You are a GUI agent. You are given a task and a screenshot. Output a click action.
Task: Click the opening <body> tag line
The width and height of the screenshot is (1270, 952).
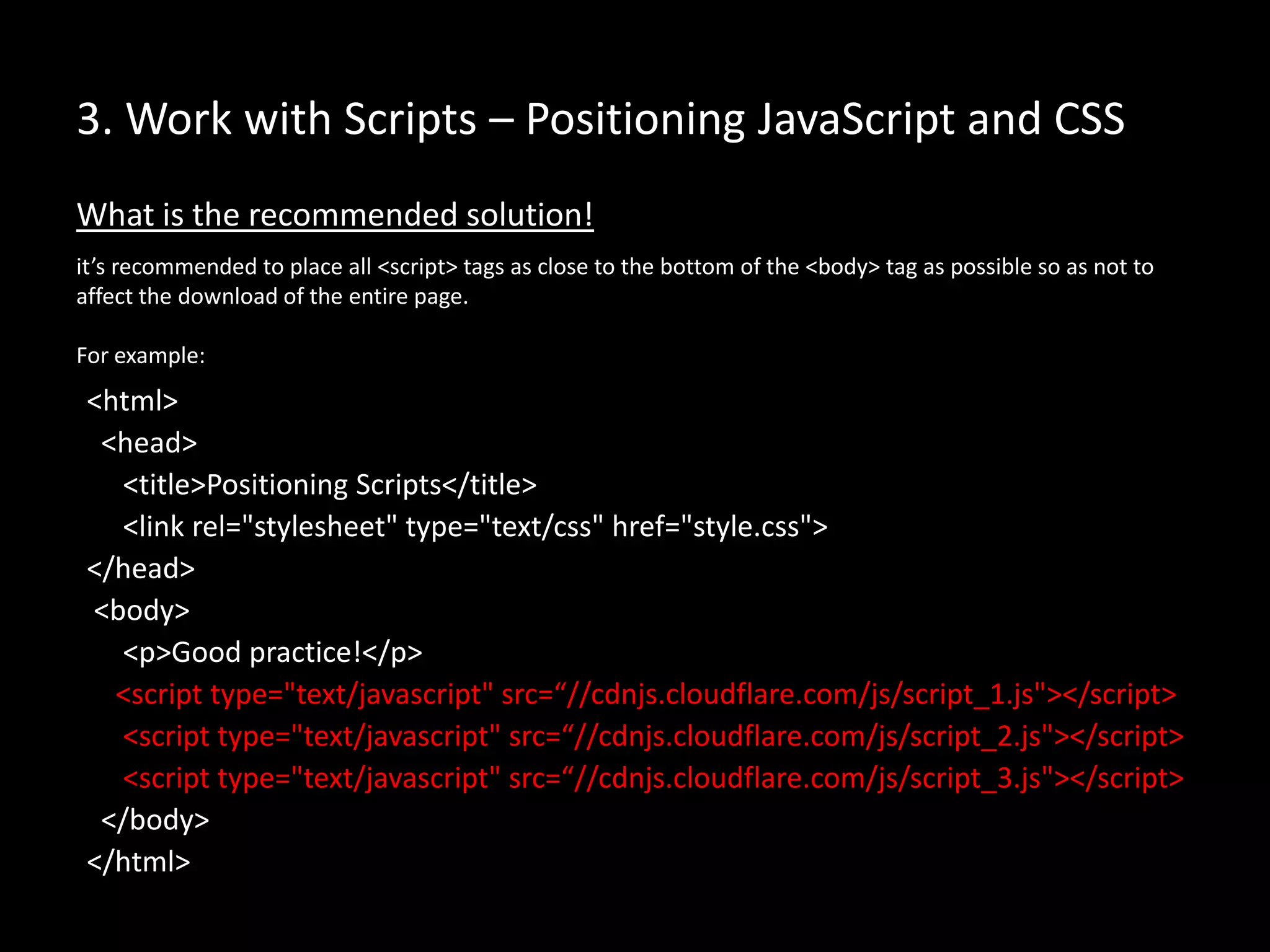(141, 610)
